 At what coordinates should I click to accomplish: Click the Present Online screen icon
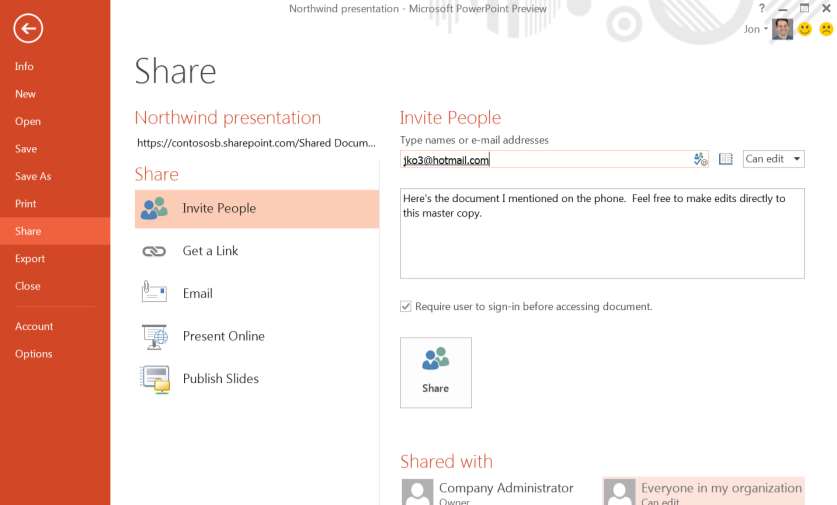click(x=155, y=336)
